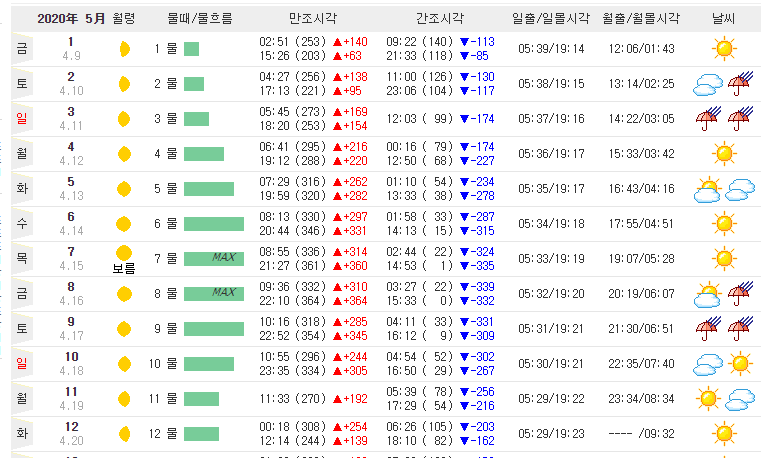This screenshot has height=458, width=766.
Task: Click the blue down-arrow next to -113
Action: click(465, 42)
